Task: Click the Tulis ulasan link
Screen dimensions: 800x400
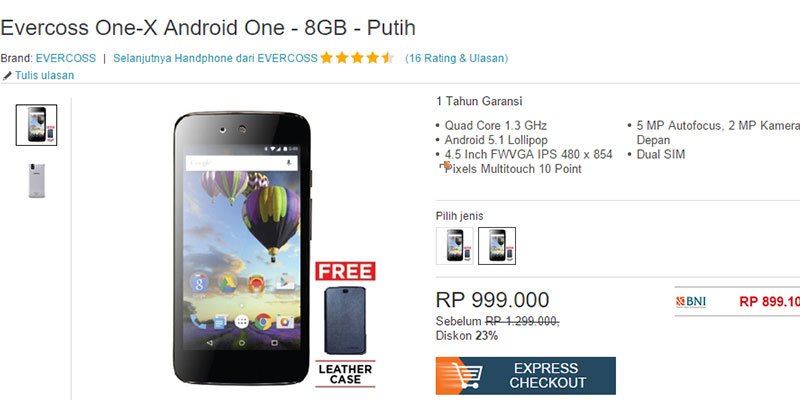Action: (x=44, y=76)
